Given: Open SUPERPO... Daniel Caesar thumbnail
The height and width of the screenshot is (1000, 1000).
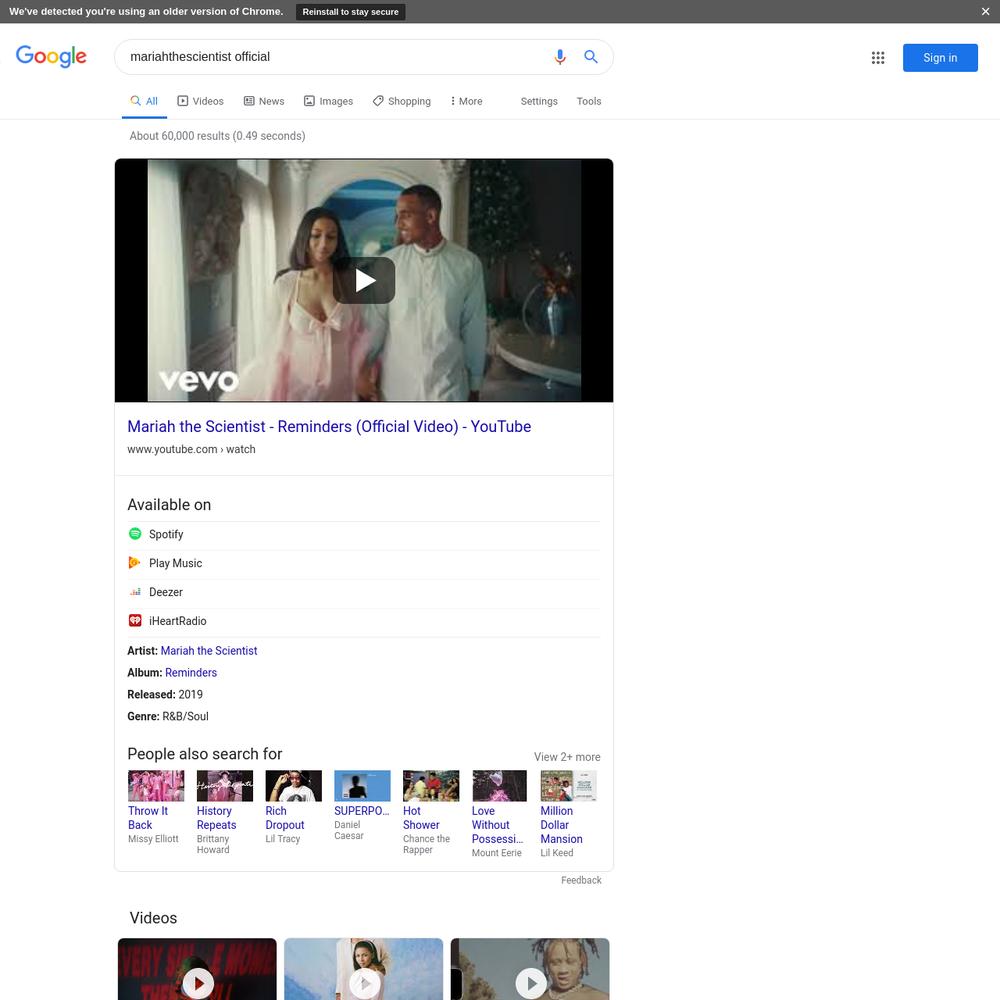Looking at the screenshot, I should pos(362,786).
